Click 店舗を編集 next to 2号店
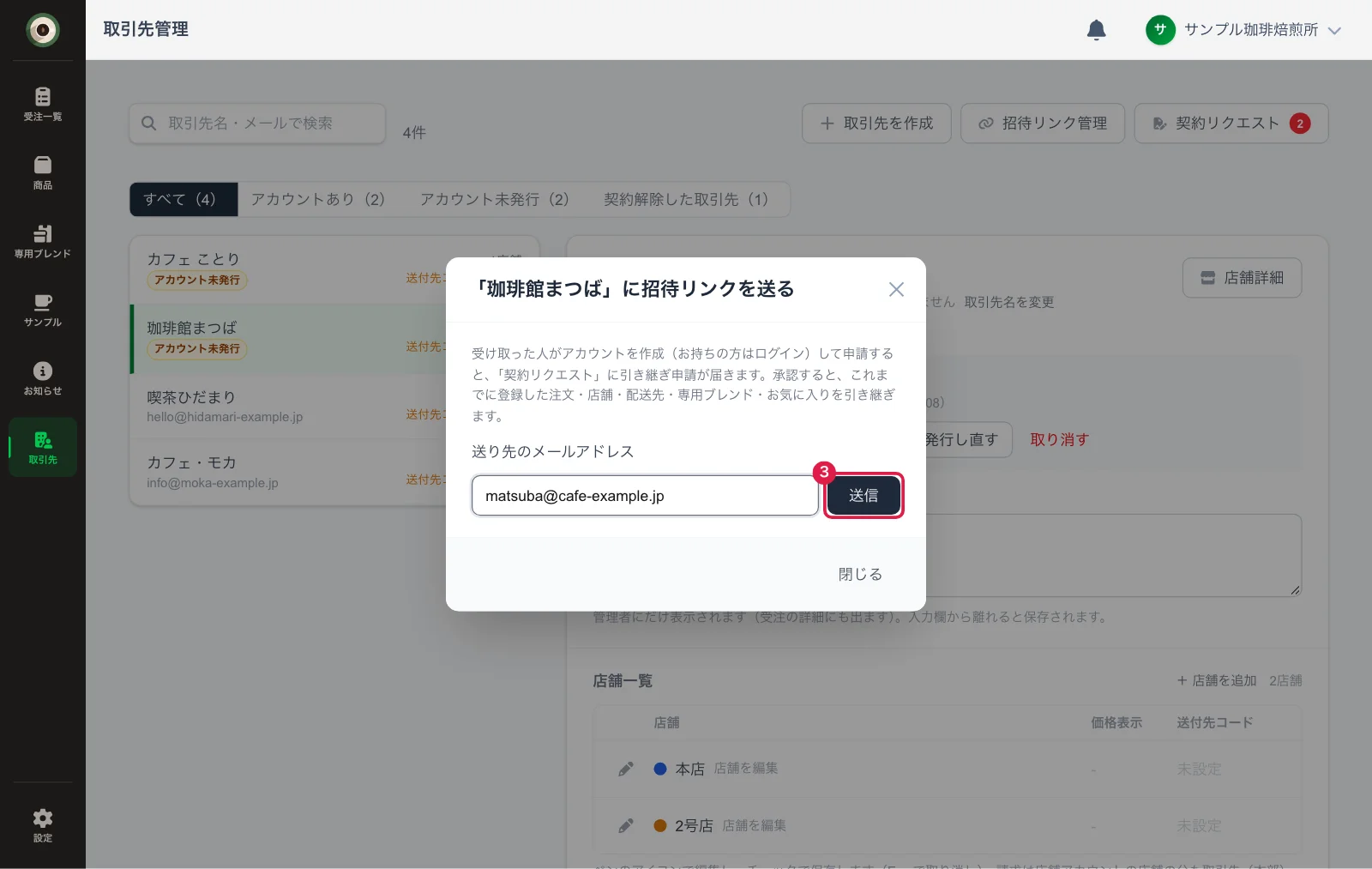Viewport: 1372px width, 869px height. pos(755,825)
